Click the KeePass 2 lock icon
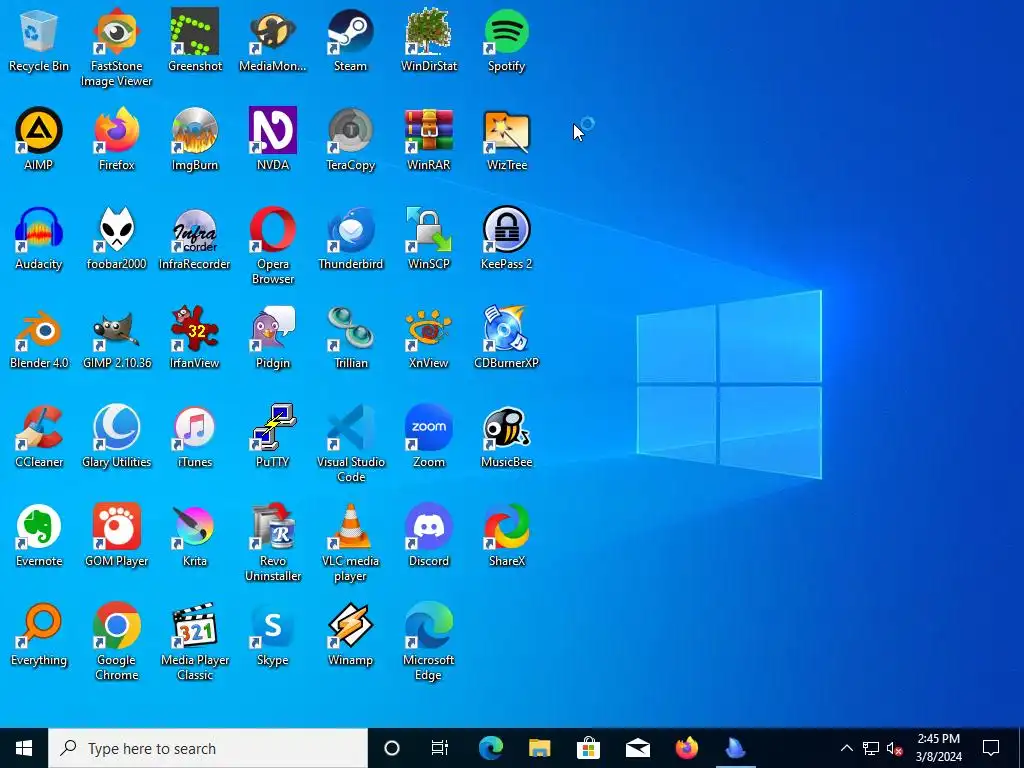 [507, 229]
